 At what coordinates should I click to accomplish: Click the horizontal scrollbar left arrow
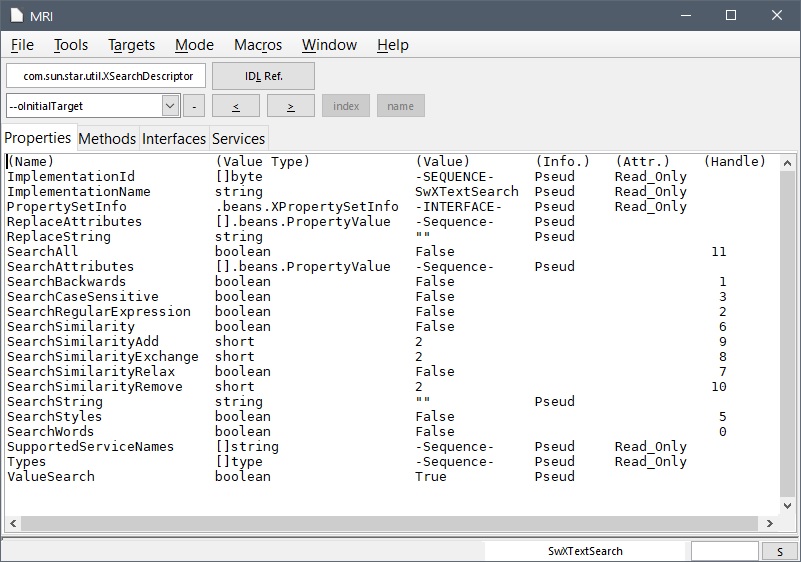[x=13, y=523]
